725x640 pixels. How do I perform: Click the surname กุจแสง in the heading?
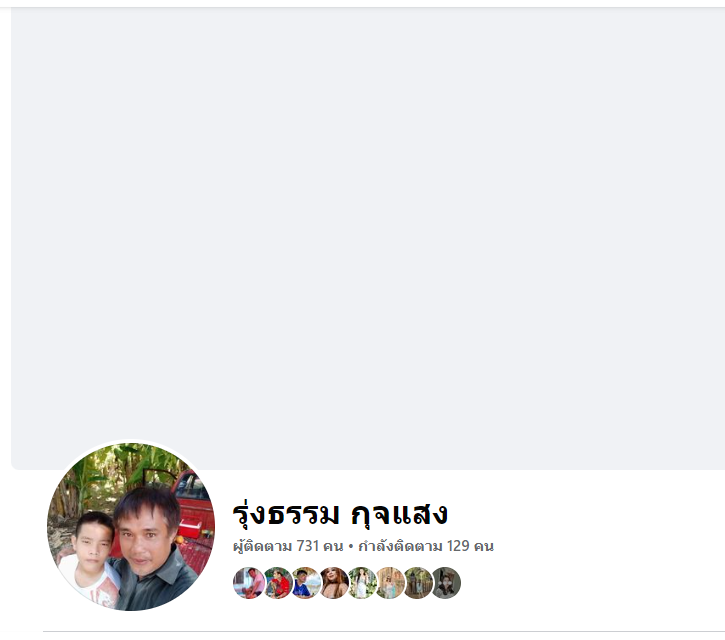(399, 514)
